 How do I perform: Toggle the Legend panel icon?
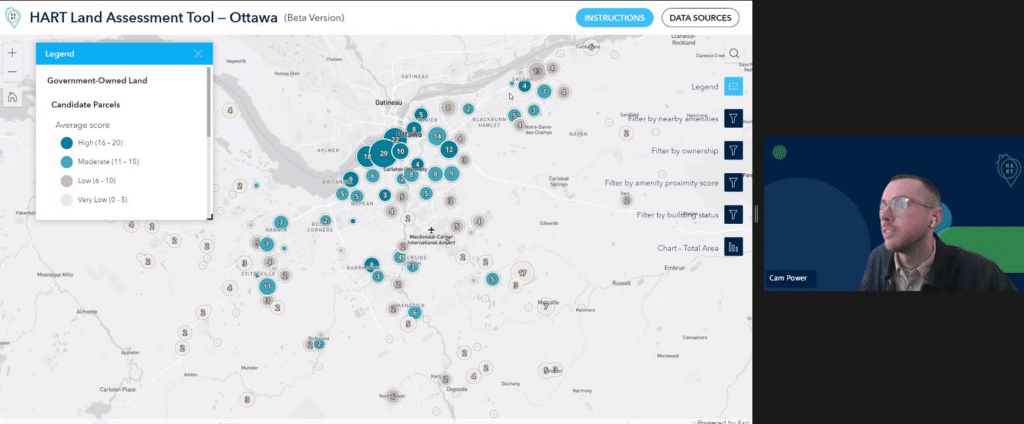pos(733,86)
